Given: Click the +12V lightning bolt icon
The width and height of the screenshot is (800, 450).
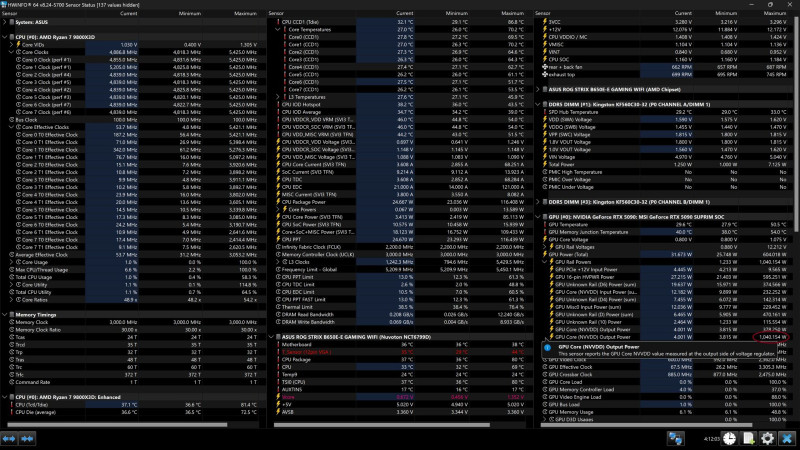Looking at the screenshot, I should pos(544,30).
